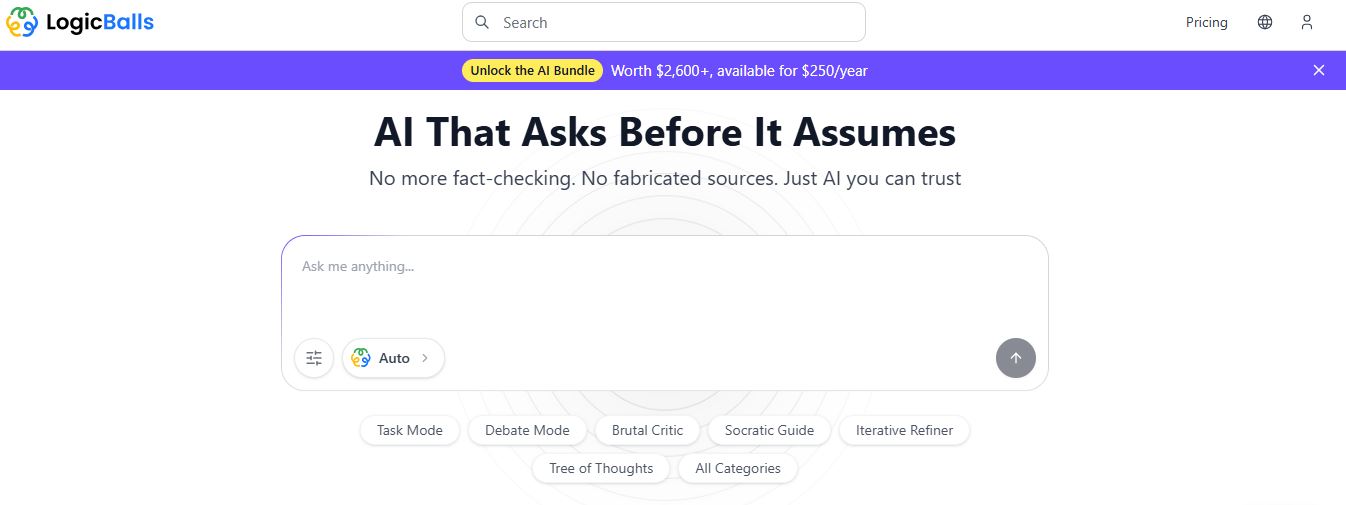Expand the Auto model selector

(393, 358)
